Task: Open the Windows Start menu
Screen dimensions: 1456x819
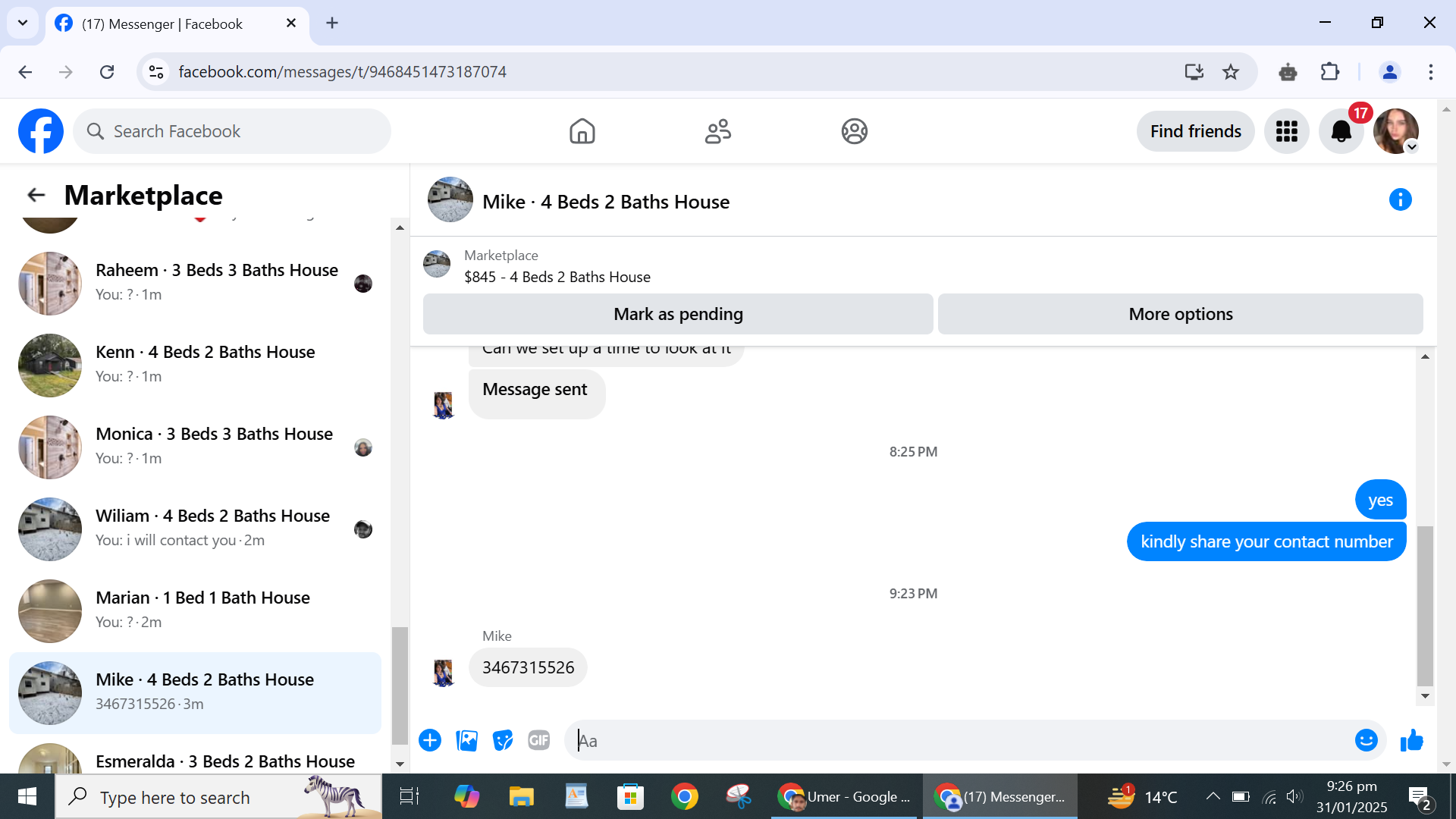Action: (27, 796)
